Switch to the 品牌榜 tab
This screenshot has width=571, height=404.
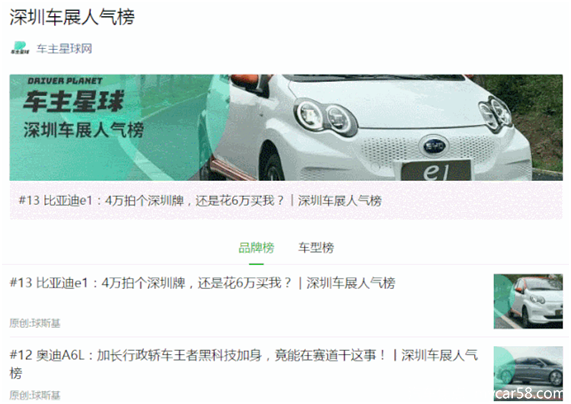(x=256, y=248)
